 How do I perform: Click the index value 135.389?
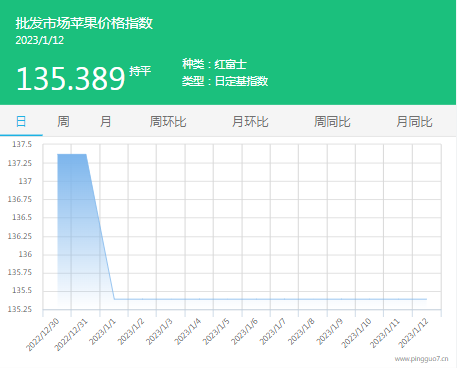(x=71, y=79)
